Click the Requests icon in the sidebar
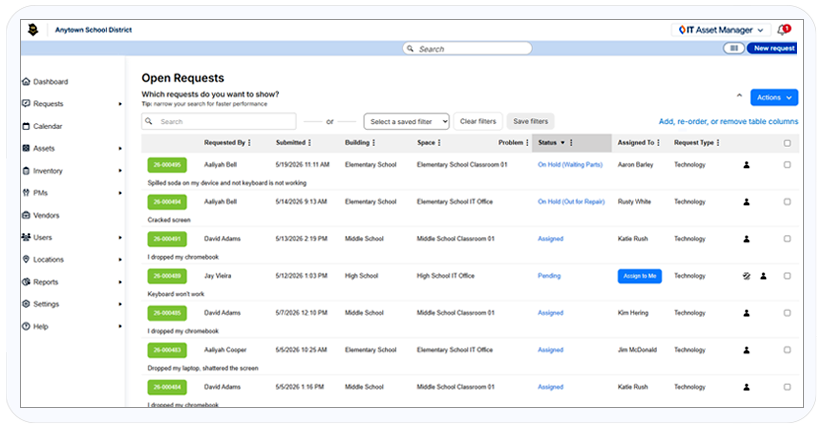This screenshot has width=824, height=431. [x=26, y=104]
